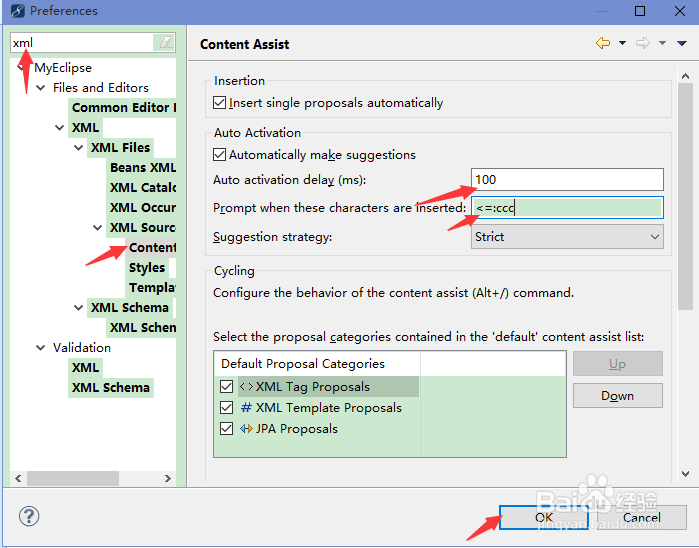This screenshot has width=699, height=548.
Task: Select the MyEclipse root tree item
Action: coord(63,68)
